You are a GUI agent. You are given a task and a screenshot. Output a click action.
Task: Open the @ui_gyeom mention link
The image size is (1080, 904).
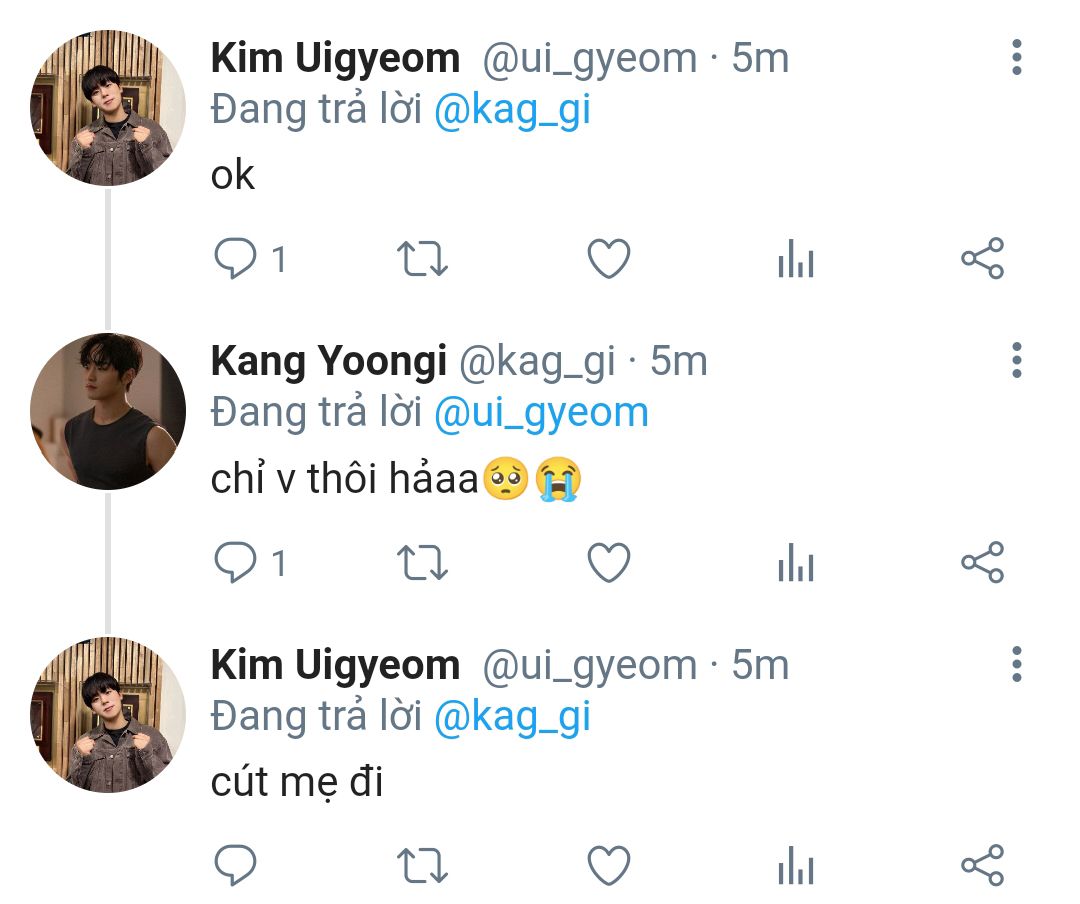[x=541, y=412]
